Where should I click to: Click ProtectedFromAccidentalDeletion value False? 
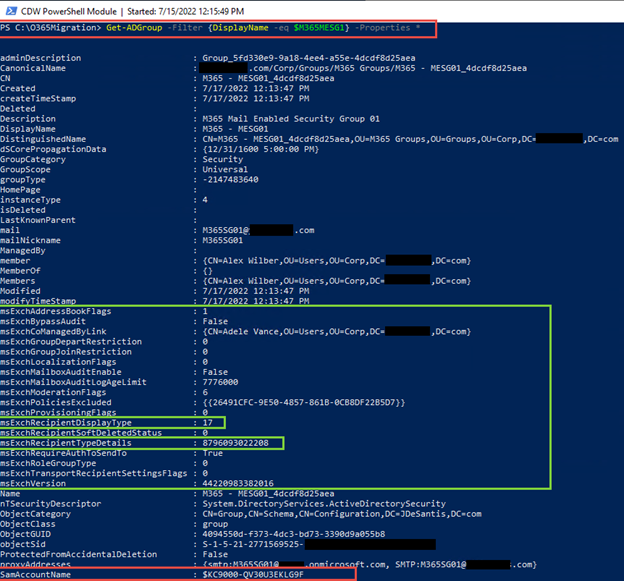pos(215,555)
